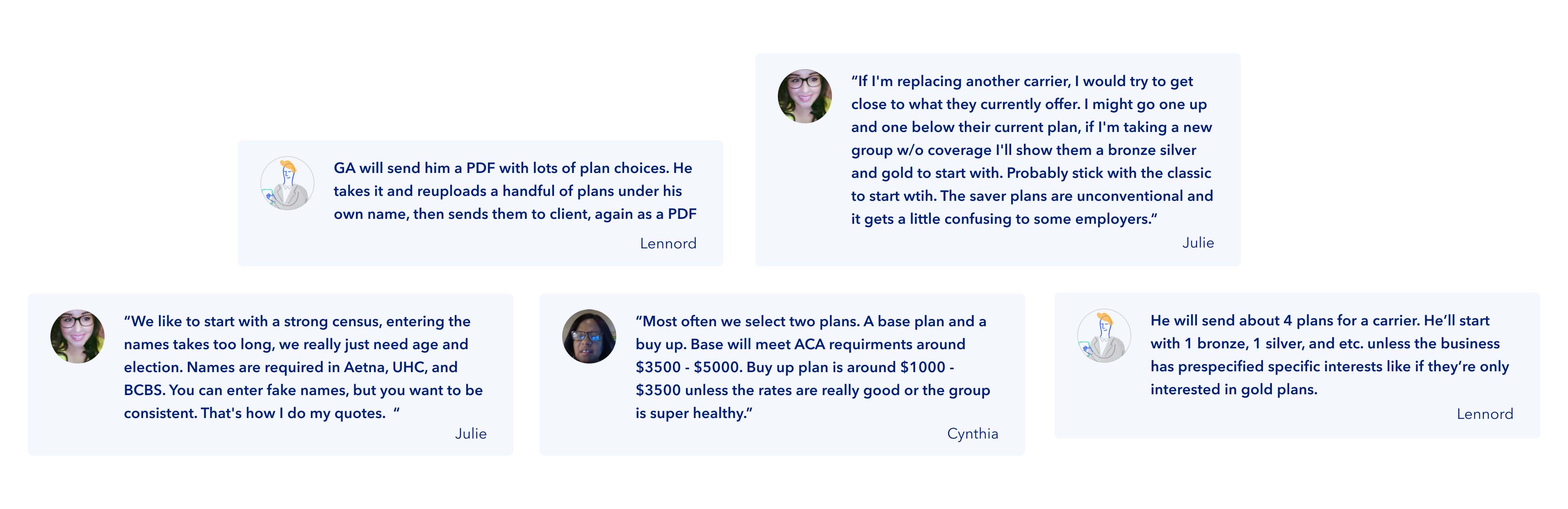Select the quote starting "If I'm replacing another carrier"

(1031, 150)
